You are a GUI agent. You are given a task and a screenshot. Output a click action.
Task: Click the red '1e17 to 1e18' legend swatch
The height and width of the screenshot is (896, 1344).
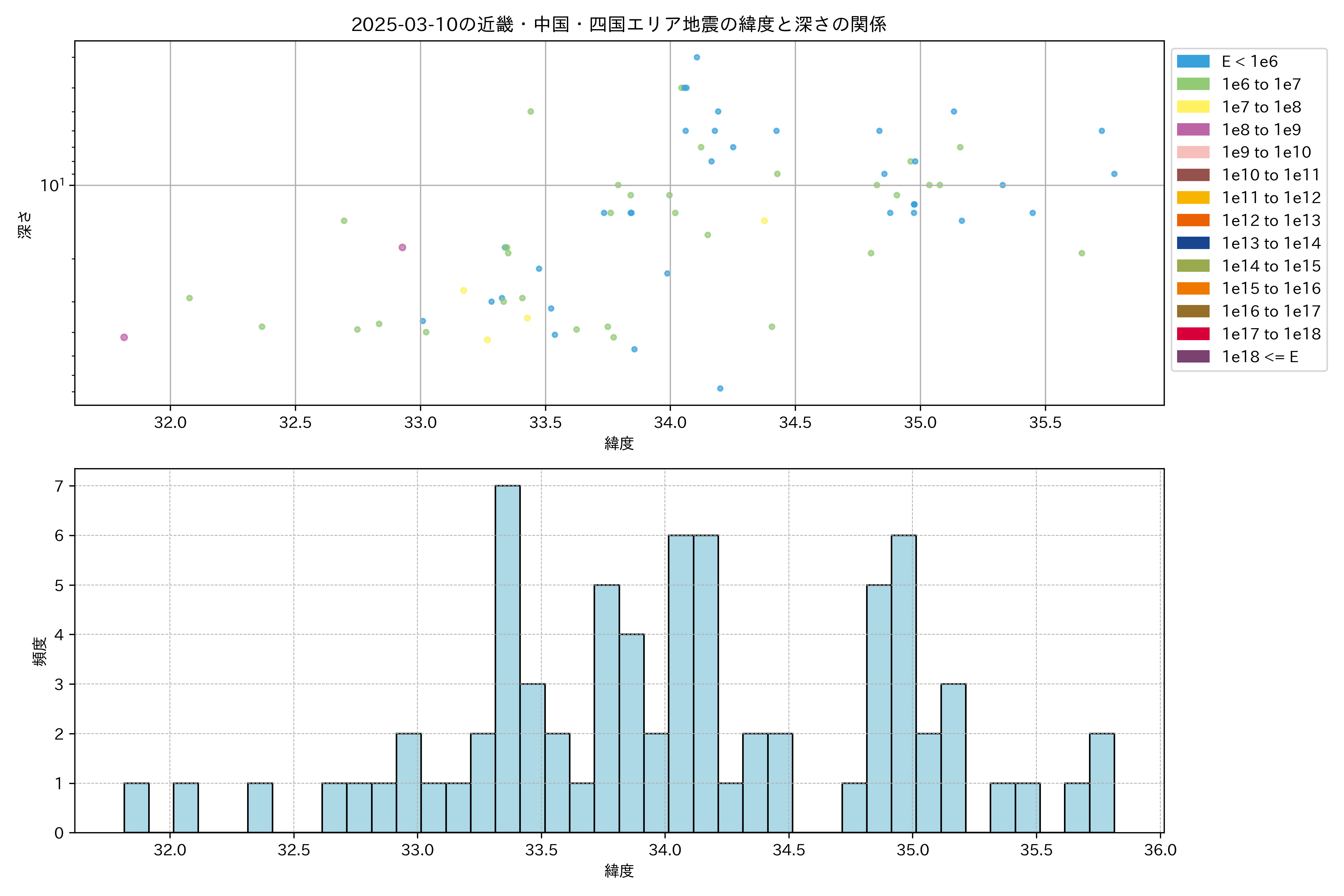click(x=1193, y=334)
